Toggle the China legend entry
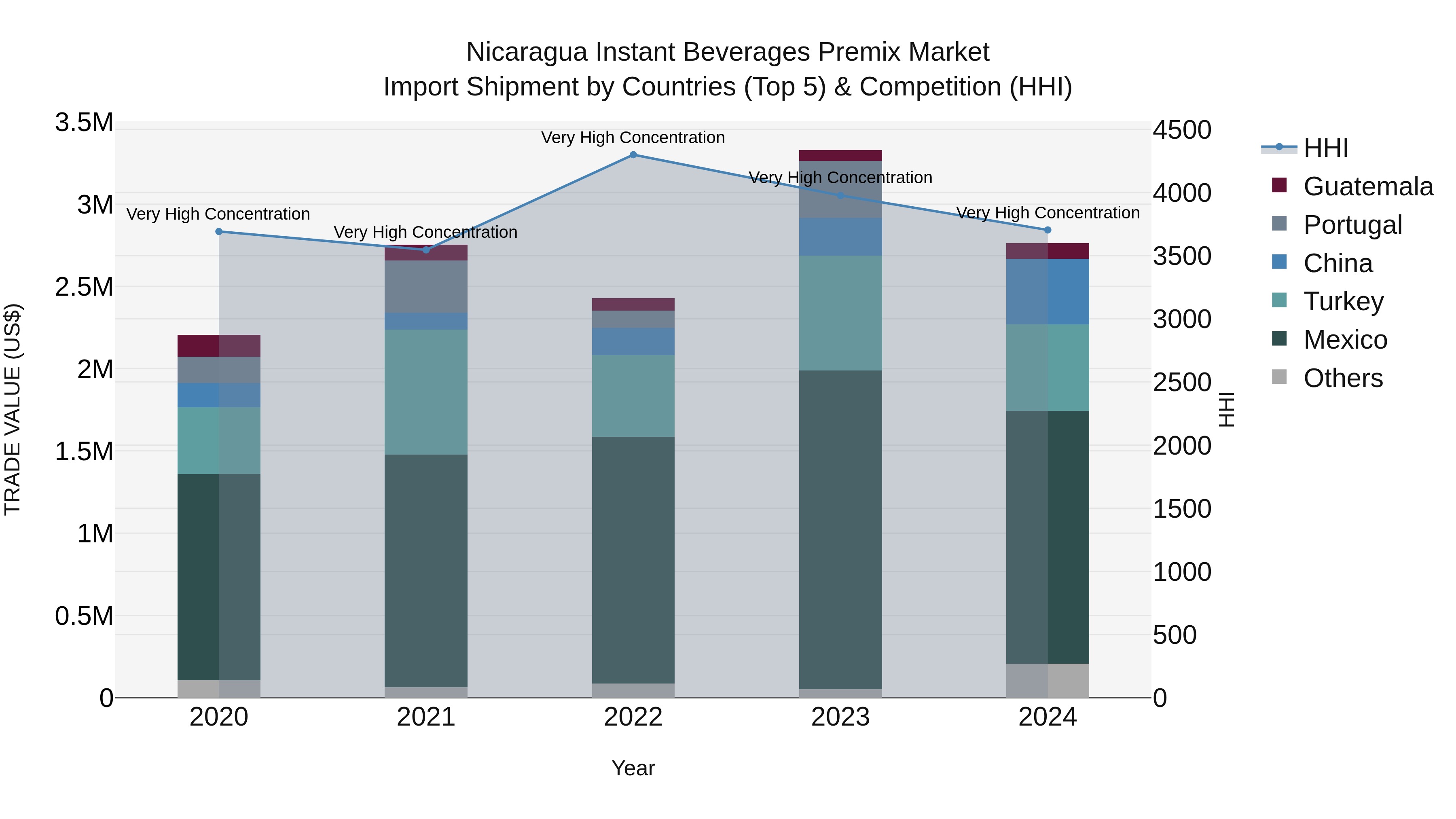Image resolution: width=1456 pixels, height=819 pixels. [x=1322, y=263]
